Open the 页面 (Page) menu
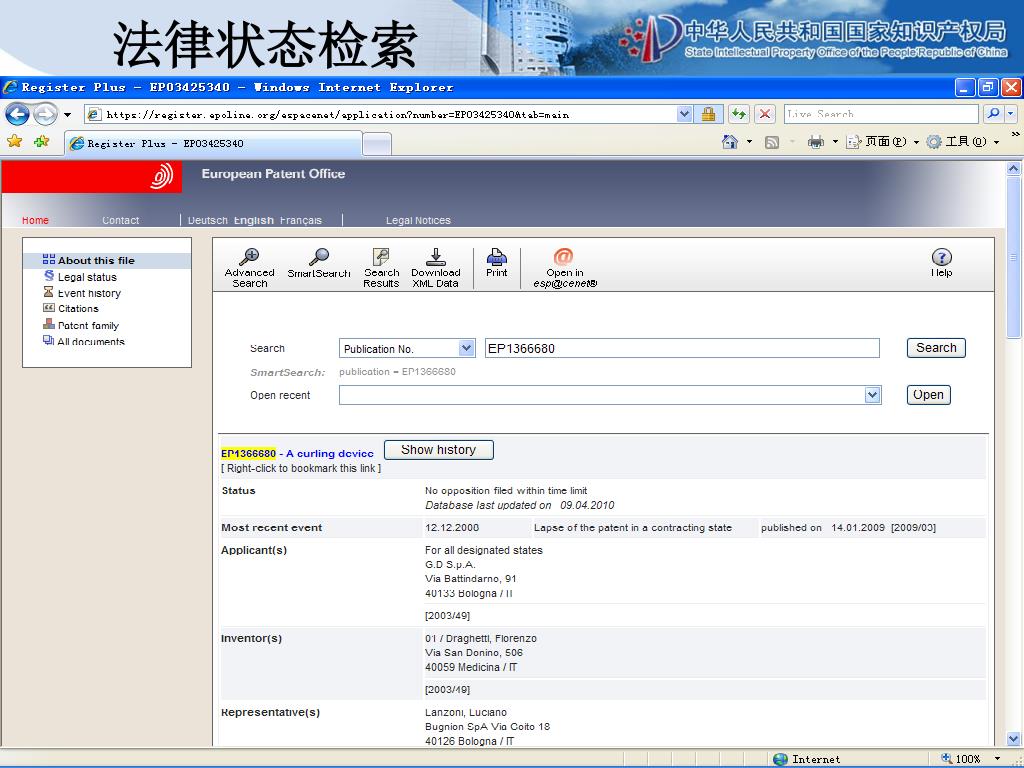This screenshot has height=768, width=1024. [x=882, y=142]
